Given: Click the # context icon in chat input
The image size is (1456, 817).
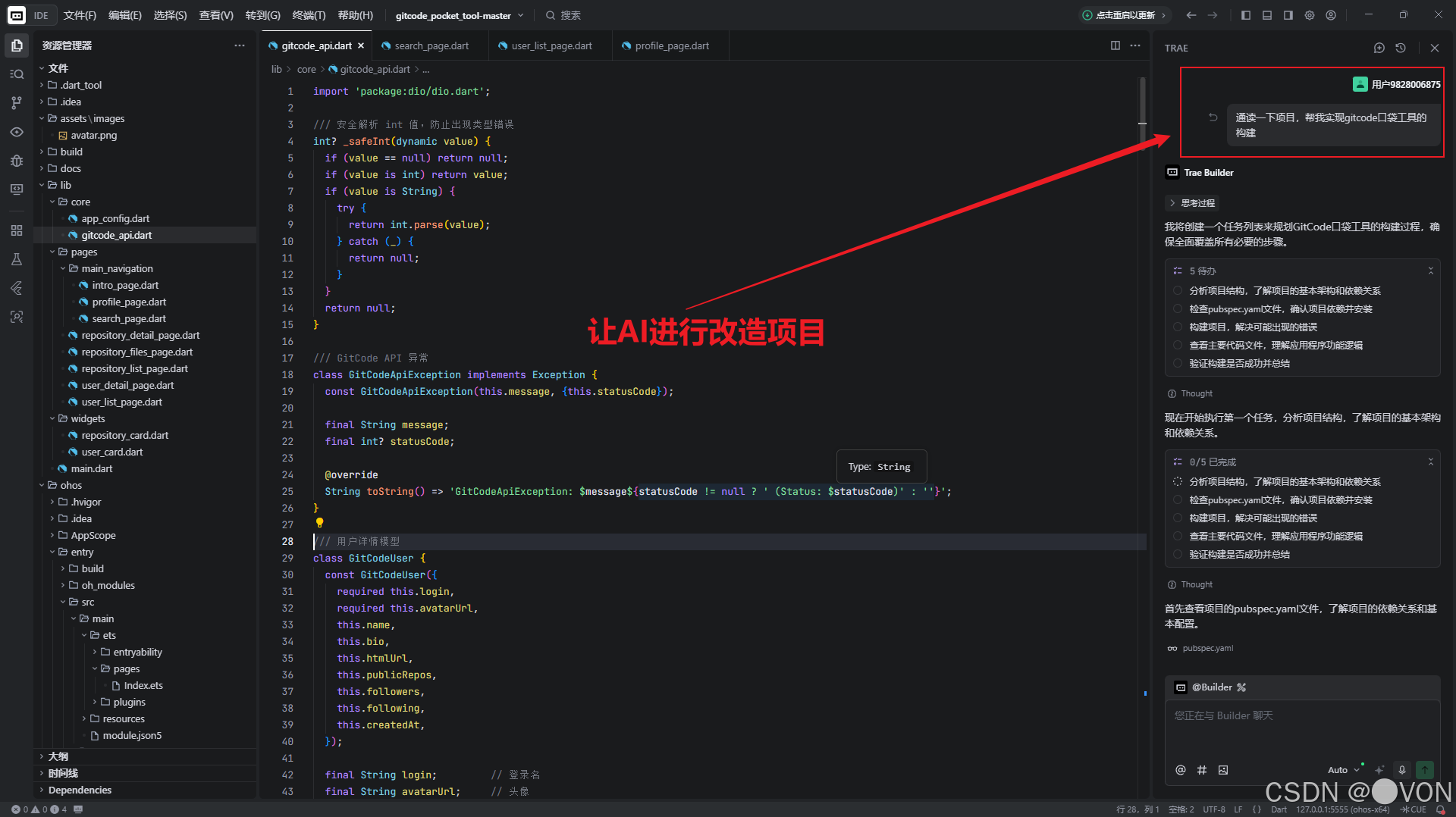Looking at the screenshot, I should tap(1202, 770).
